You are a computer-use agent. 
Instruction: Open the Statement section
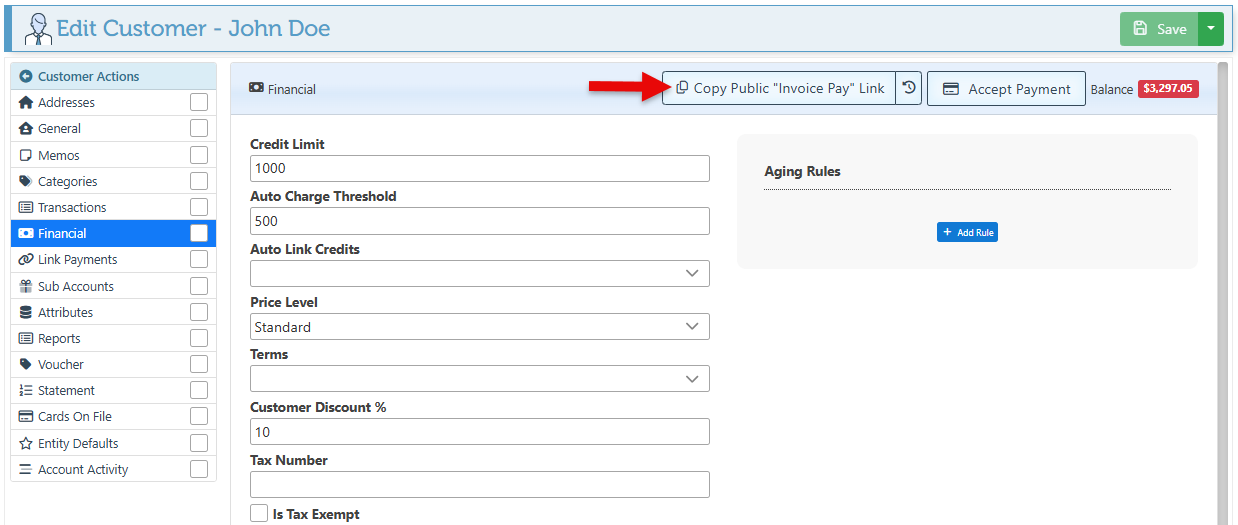tap(66, 390)
